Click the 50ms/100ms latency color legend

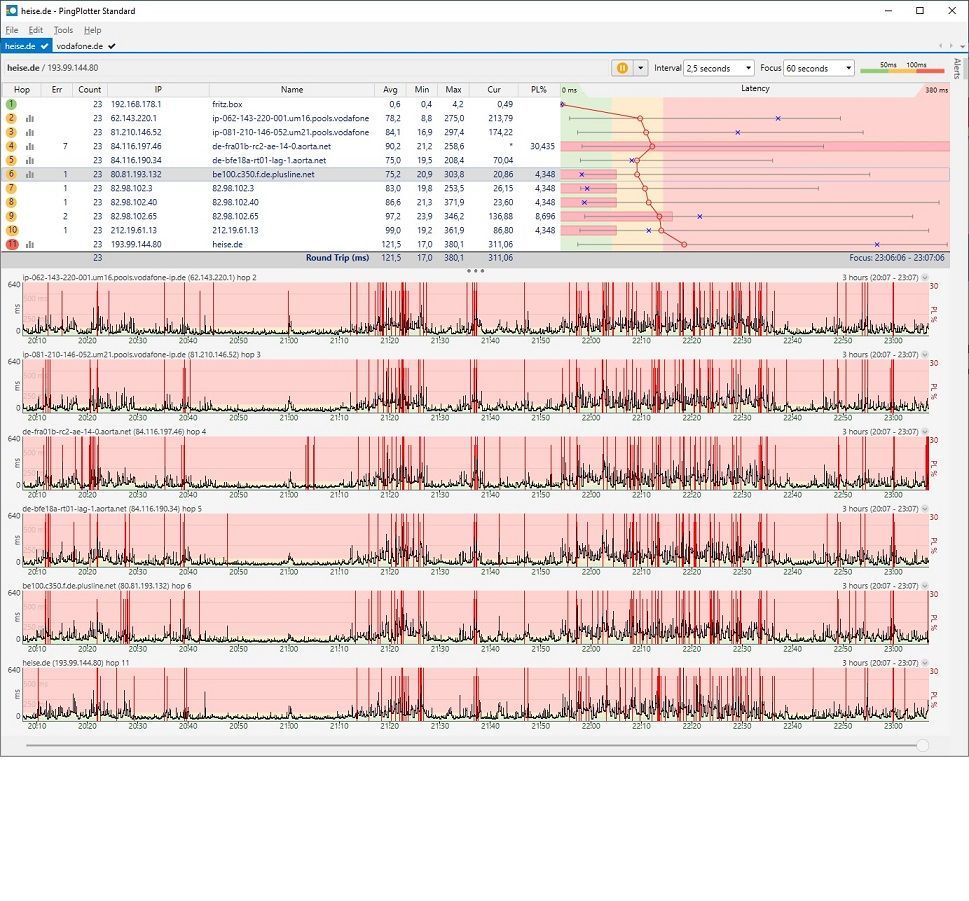pyautogui.click(x=902, y=67)
